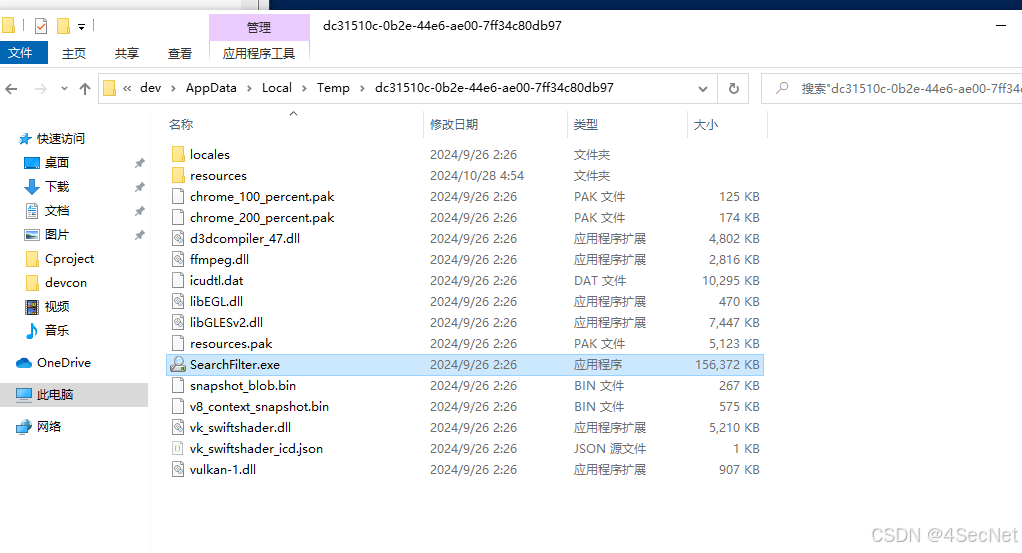
Task: Click the Forward navigation arrow
Action: pos(40,89)
